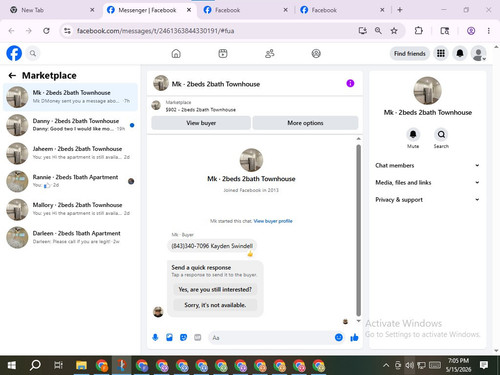This screenshot has height=375, width=500.
Task: Open Chrome profile avatar icon
Action: click(x=471, y=31)
